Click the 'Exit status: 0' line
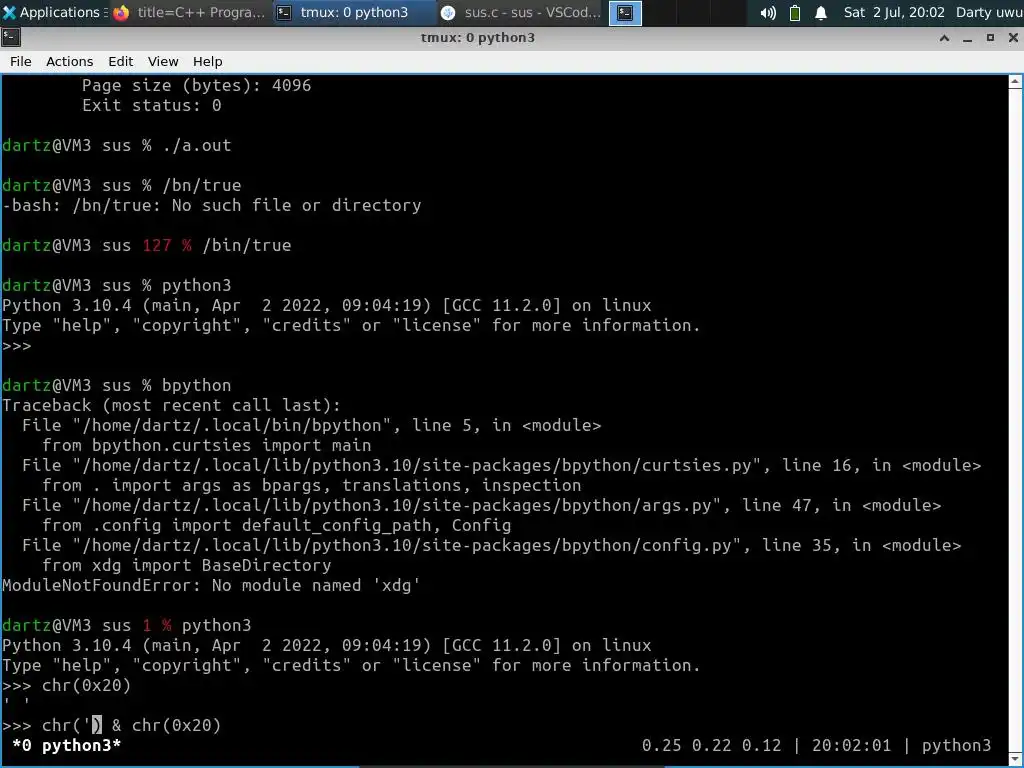This screenshot has width=1024, height=768. click(x=152, y=106)
